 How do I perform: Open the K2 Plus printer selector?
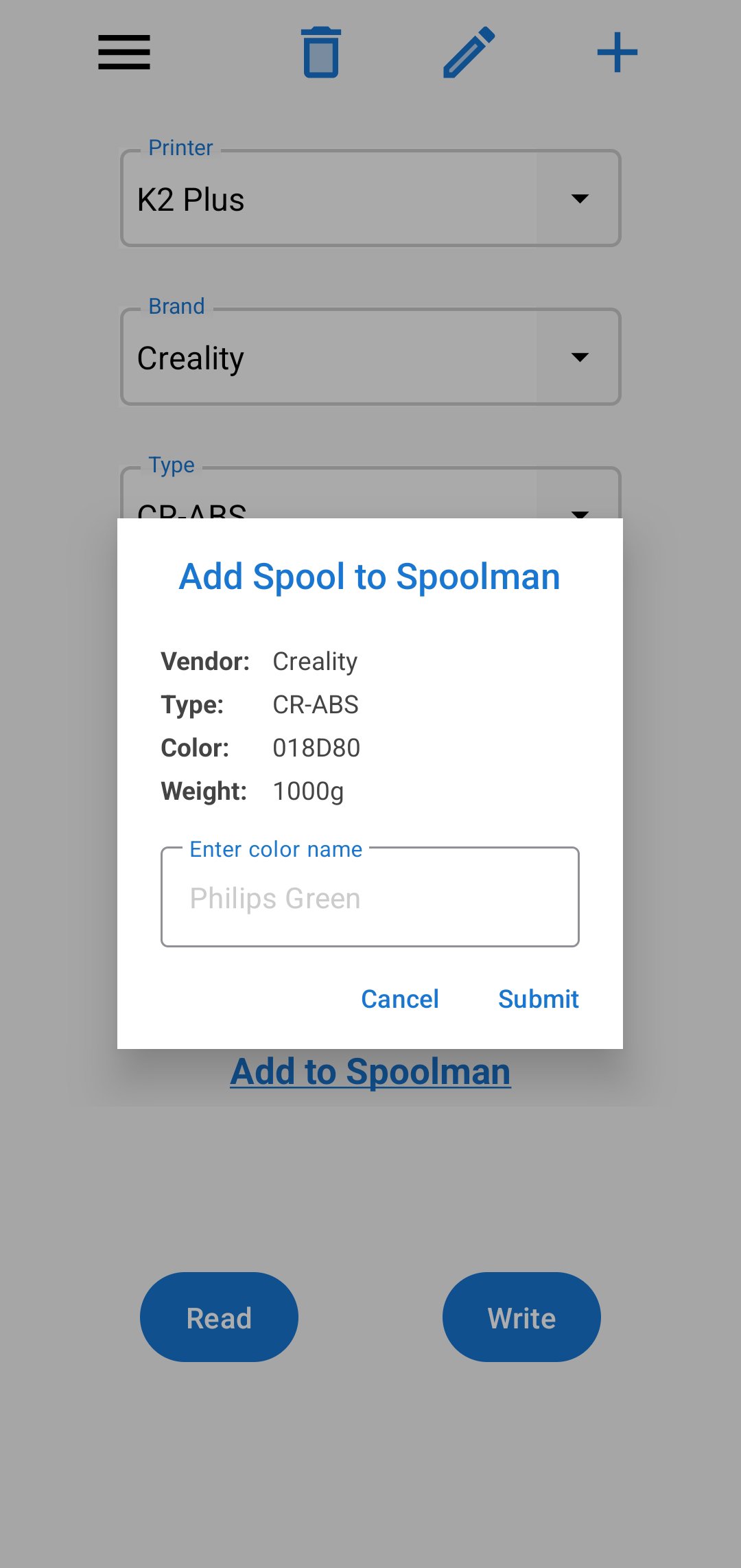point(329,199)
